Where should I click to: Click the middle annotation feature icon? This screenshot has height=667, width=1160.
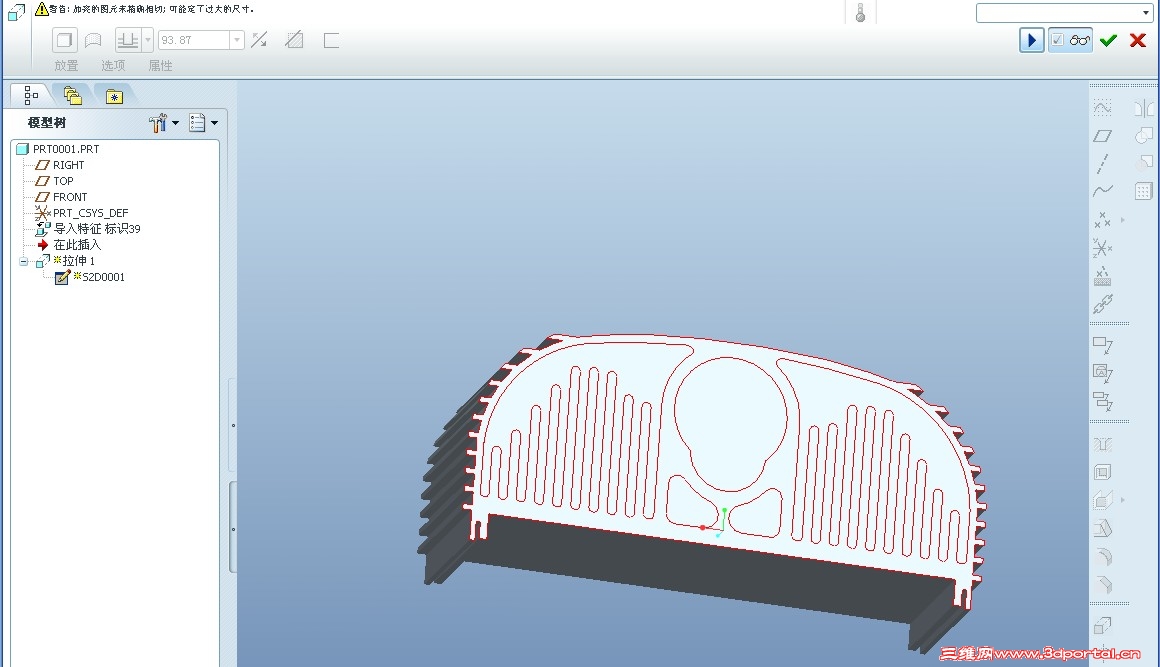point(1102,373)
